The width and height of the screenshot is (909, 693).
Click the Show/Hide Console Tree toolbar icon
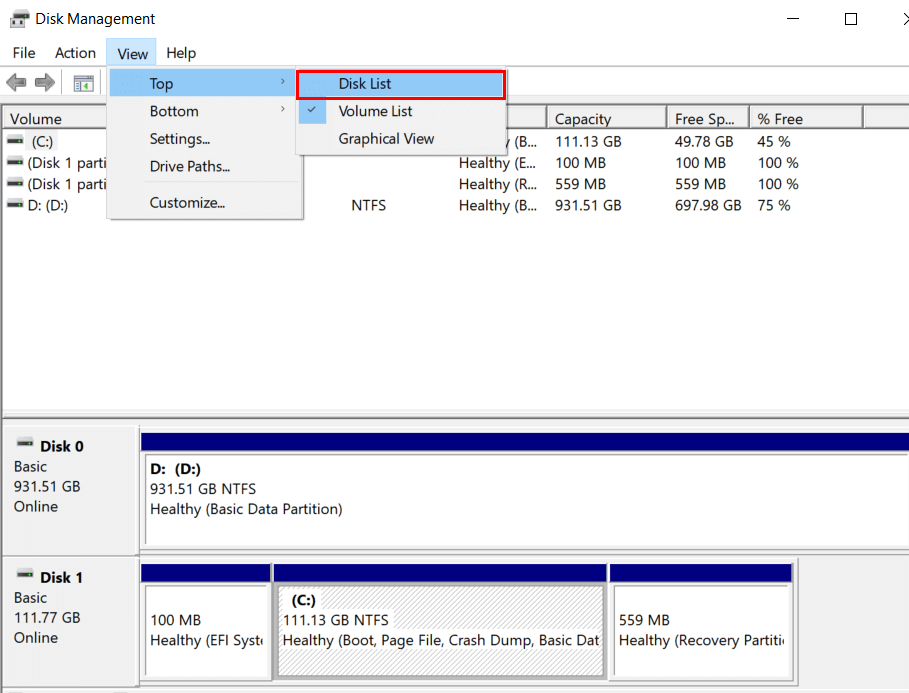click(84, 83)
